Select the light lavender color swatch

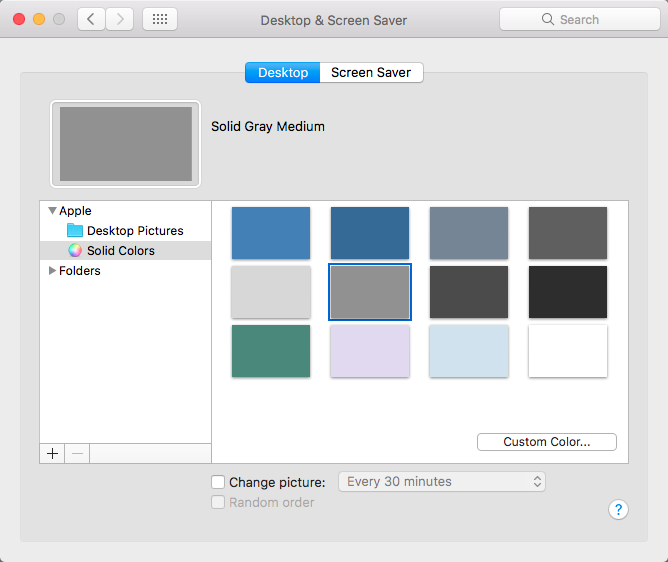pos(370,351)
